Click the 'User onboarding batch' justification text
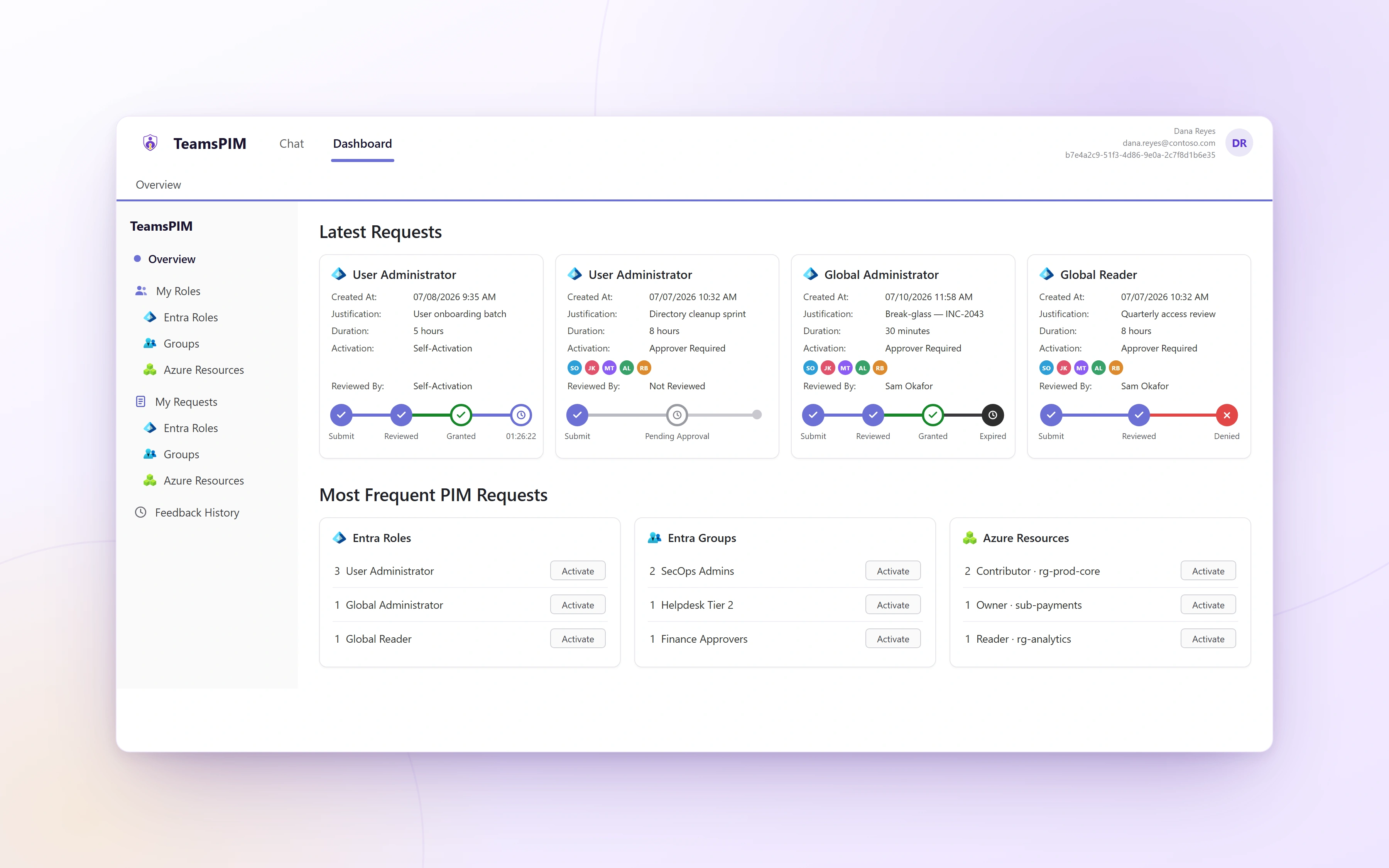This screenshot has height=868, width=1389. click(x=459, y=314)
